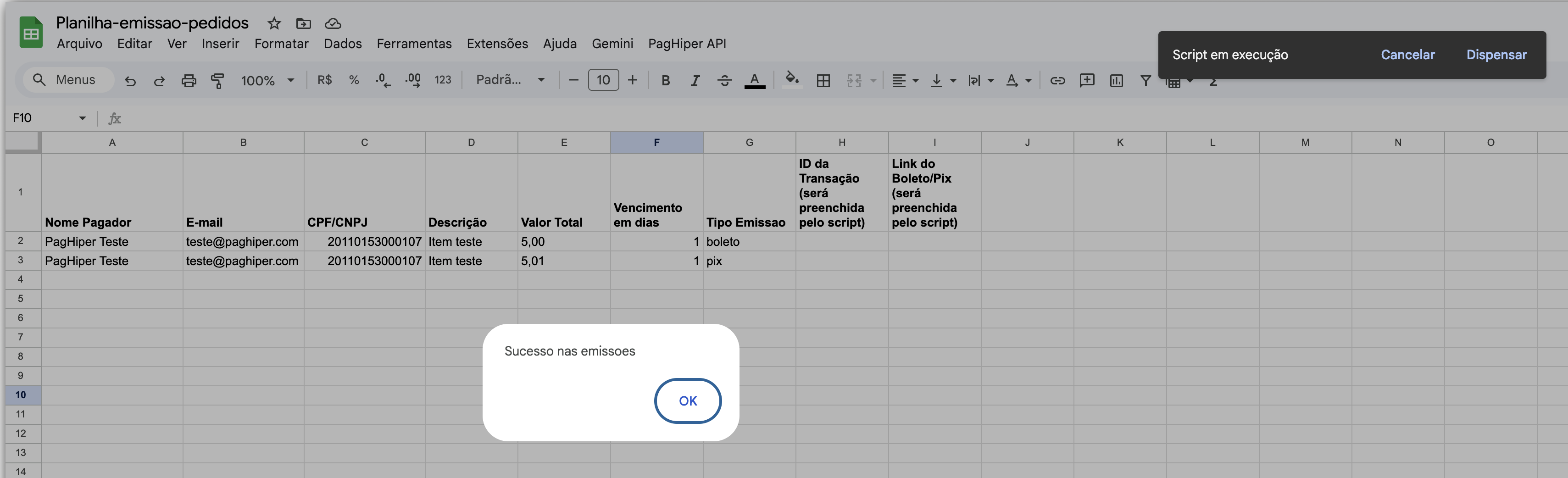1568x478 pixels.
Task: Click OK in the Sucesso nas emissoes dialog
Action: tap(688, 400)
